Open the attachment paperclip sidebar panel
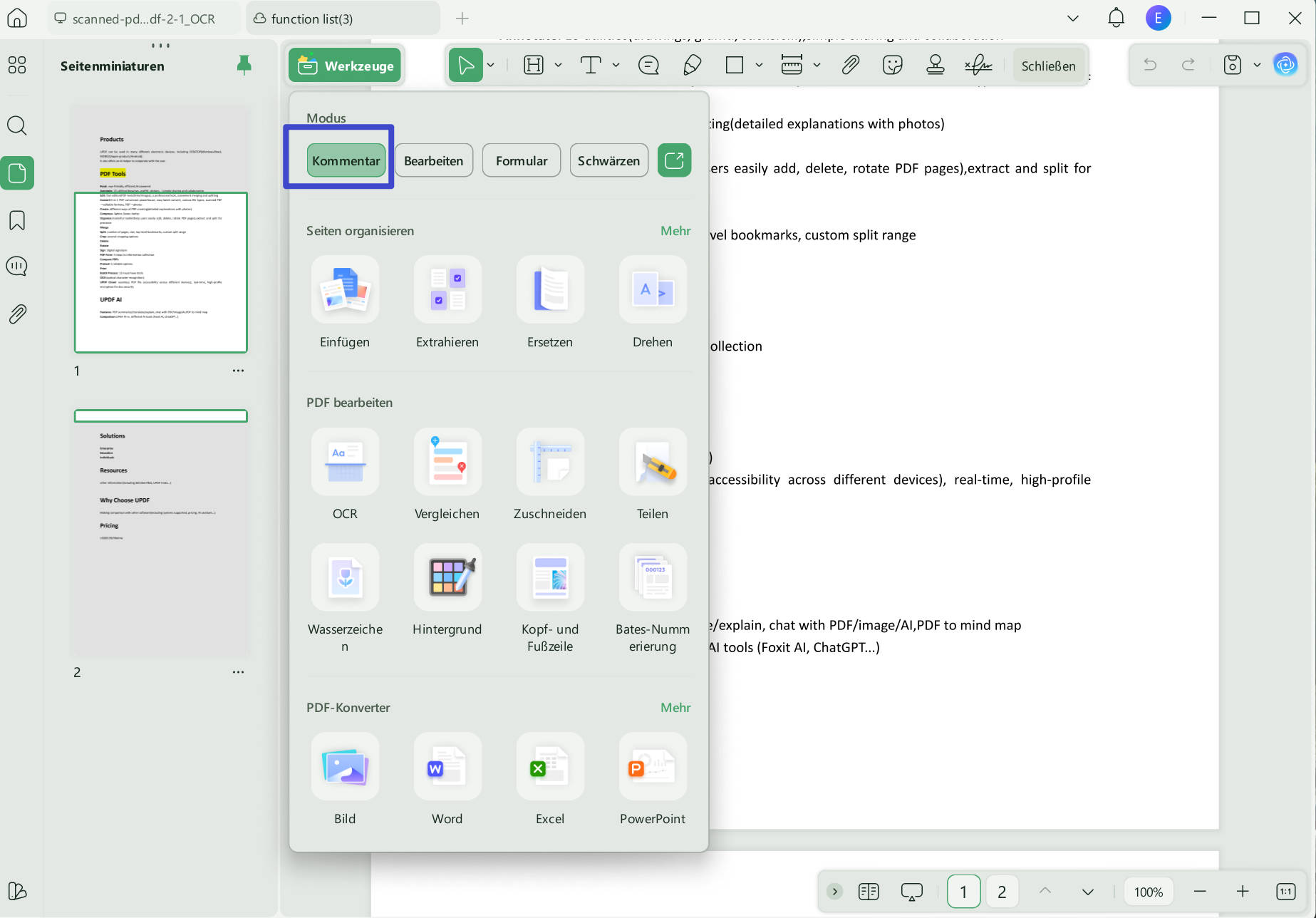 click(x=17, y=314)
